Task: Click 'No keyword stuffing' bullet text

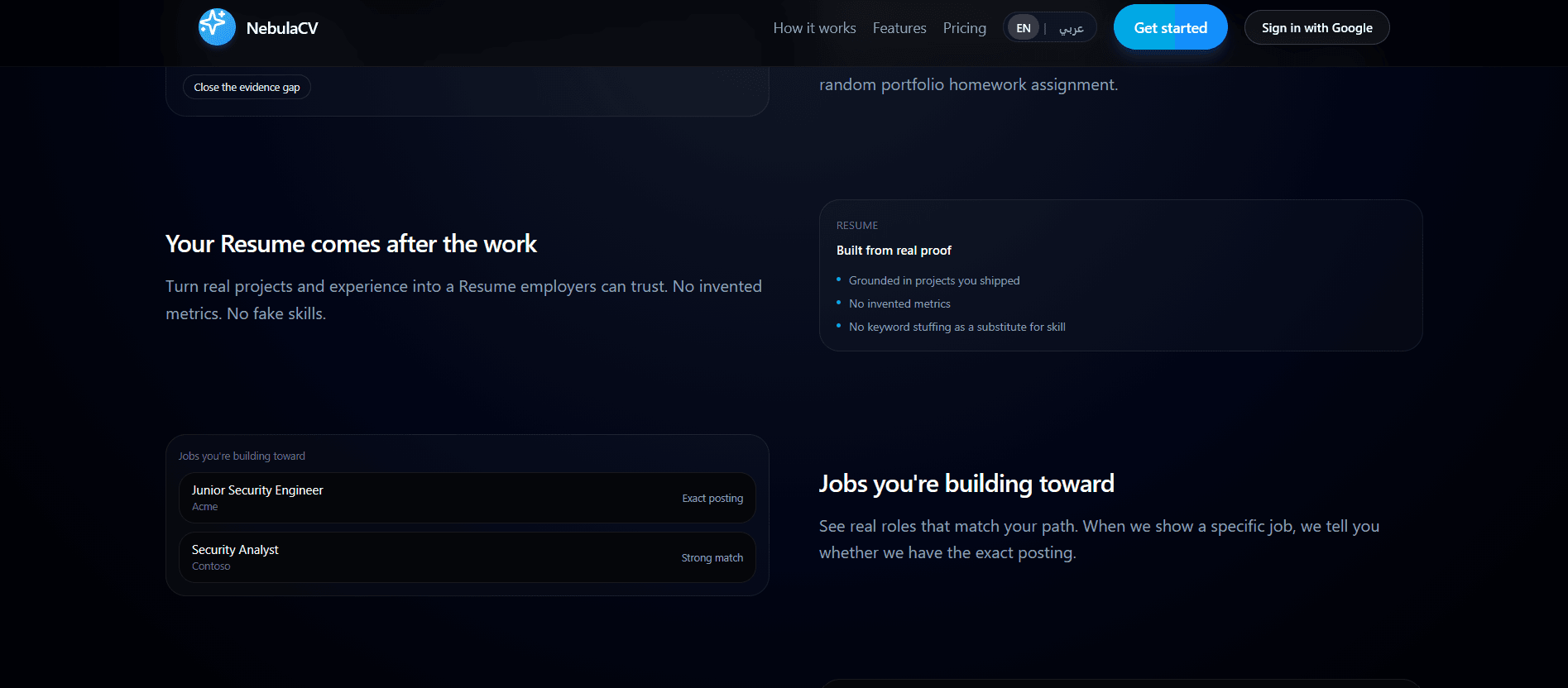Action: (957, 327)
